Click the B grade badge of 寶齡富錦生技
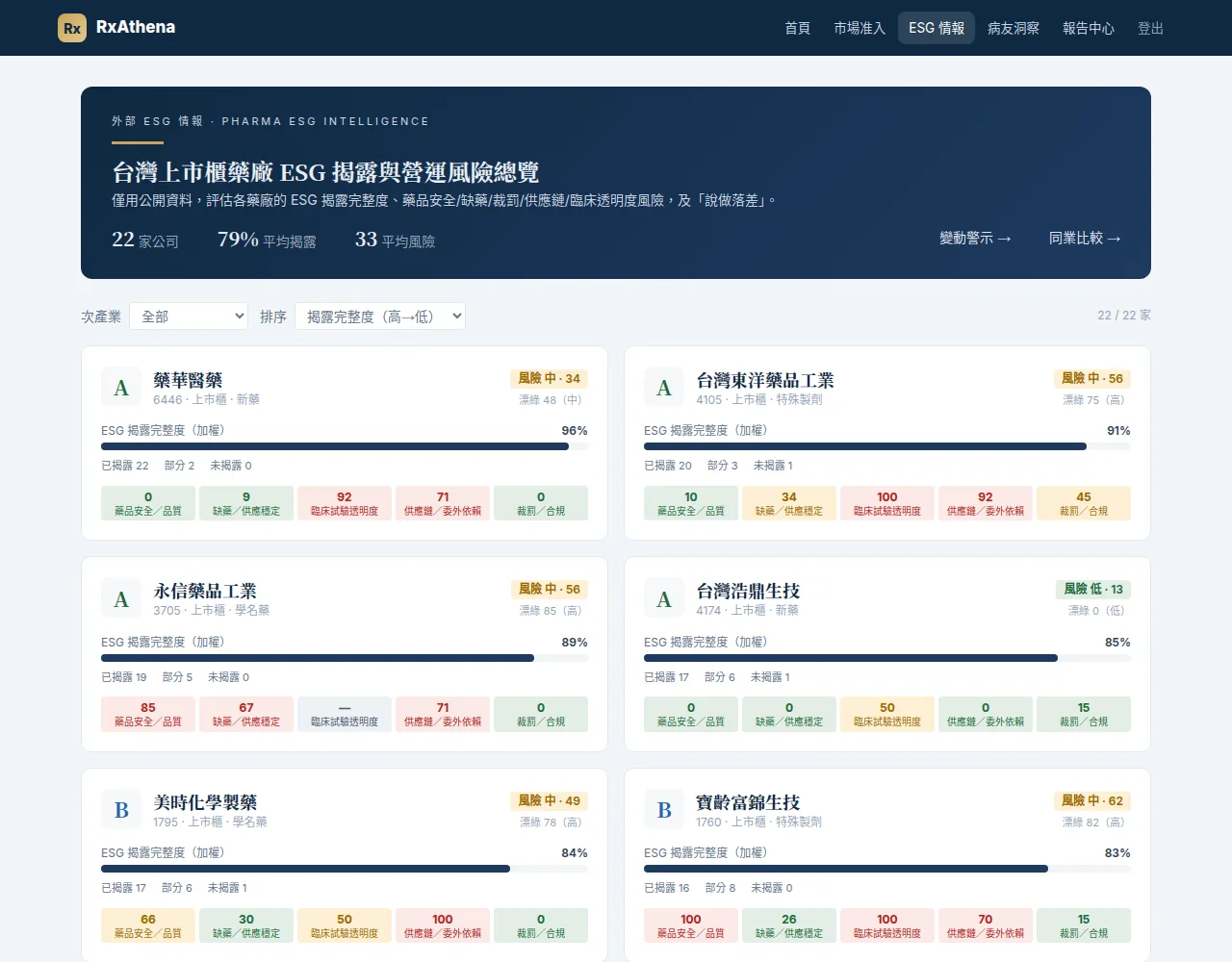The width and height of the screenshot is (1232, 962). click(x=664, y=810)
